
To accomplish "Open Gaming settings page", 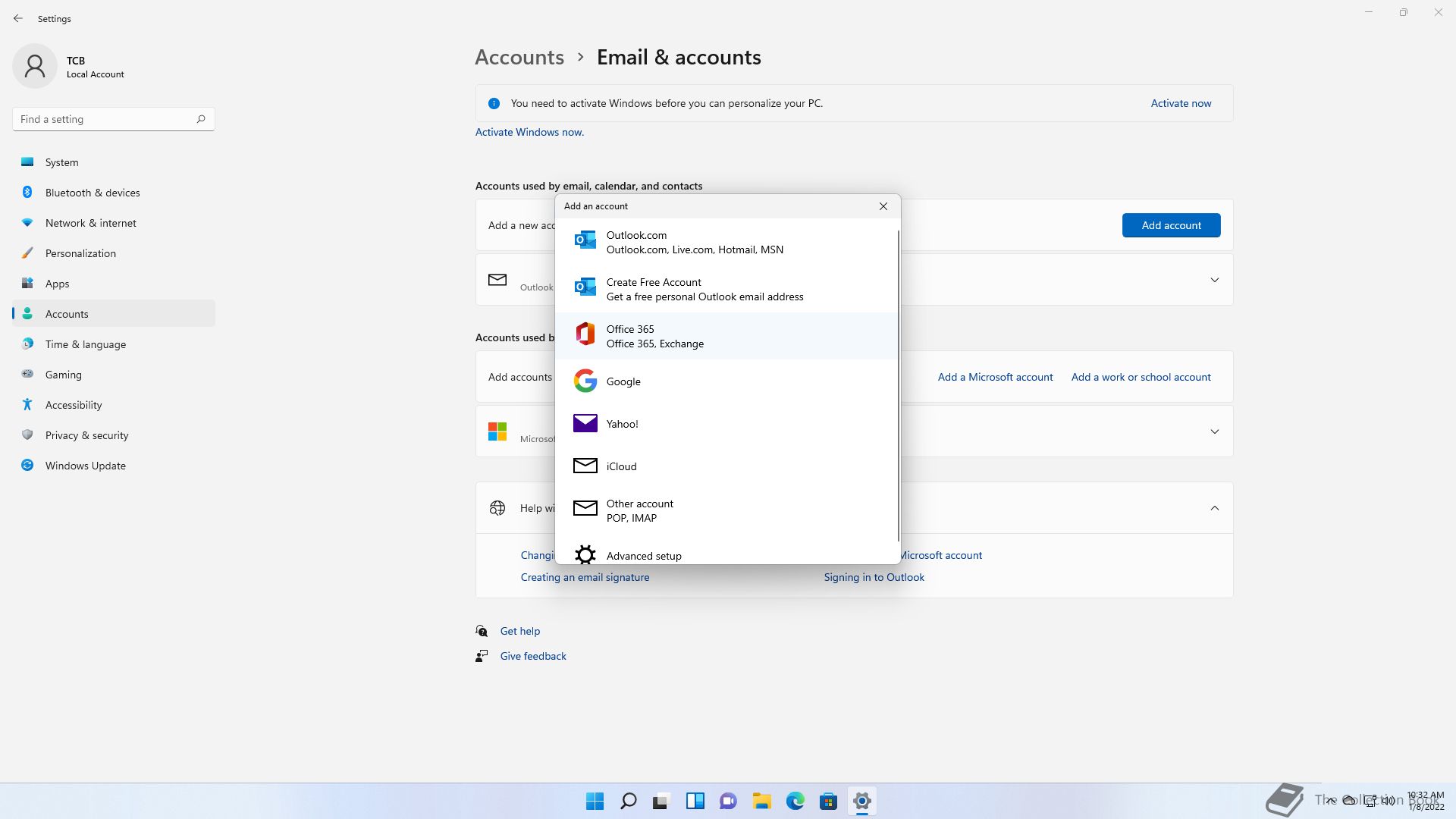I will point(114,375).
